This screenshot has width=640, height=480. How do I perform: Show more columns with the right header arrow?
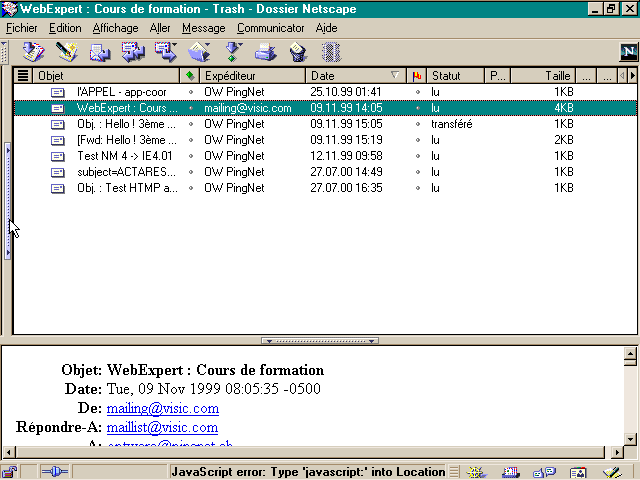pyautogui.click(x=633, y=76)
